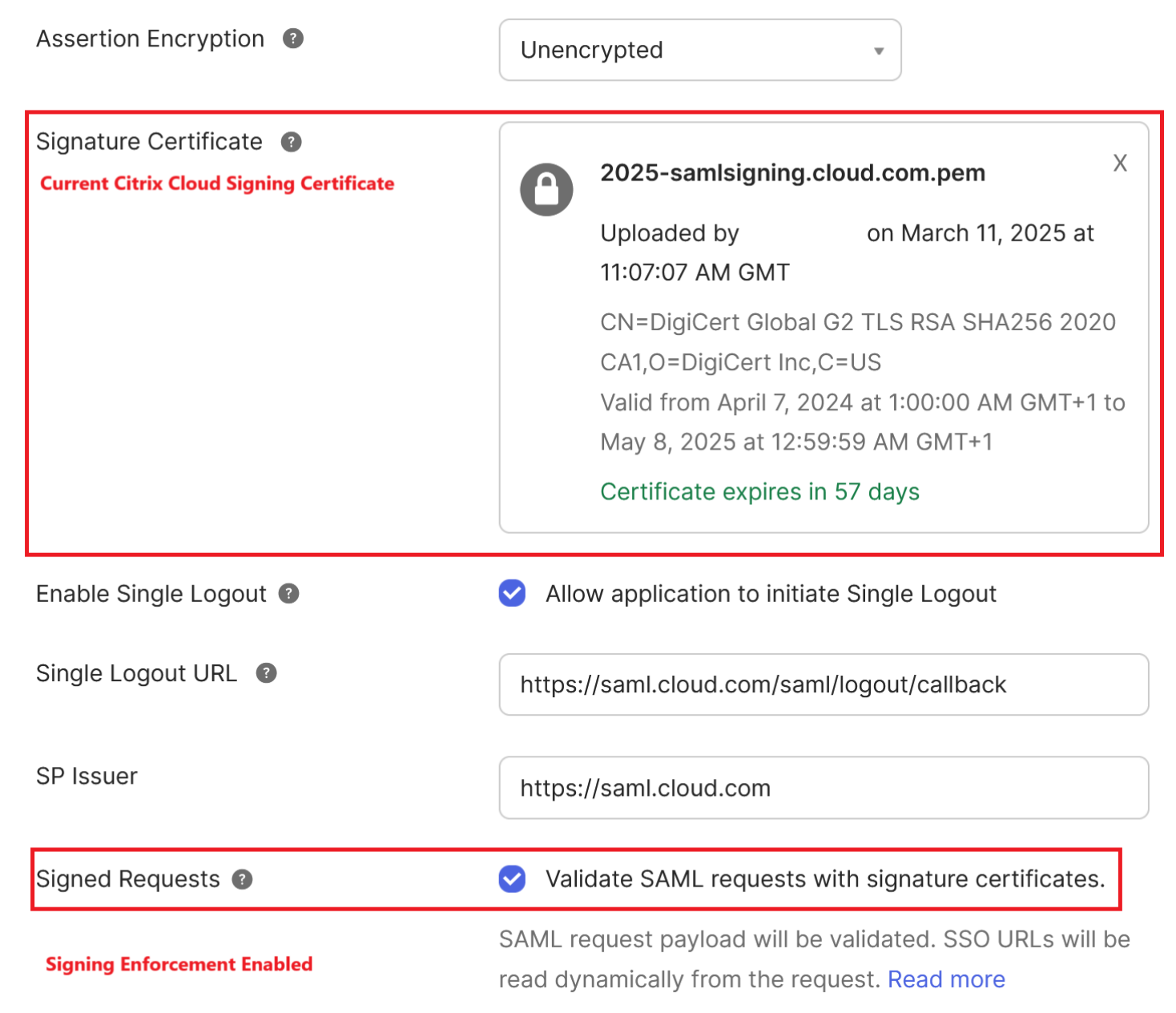The image size is (1176, 1013).
Task: Click the SP Issuer label
Action: coord(87,775)
